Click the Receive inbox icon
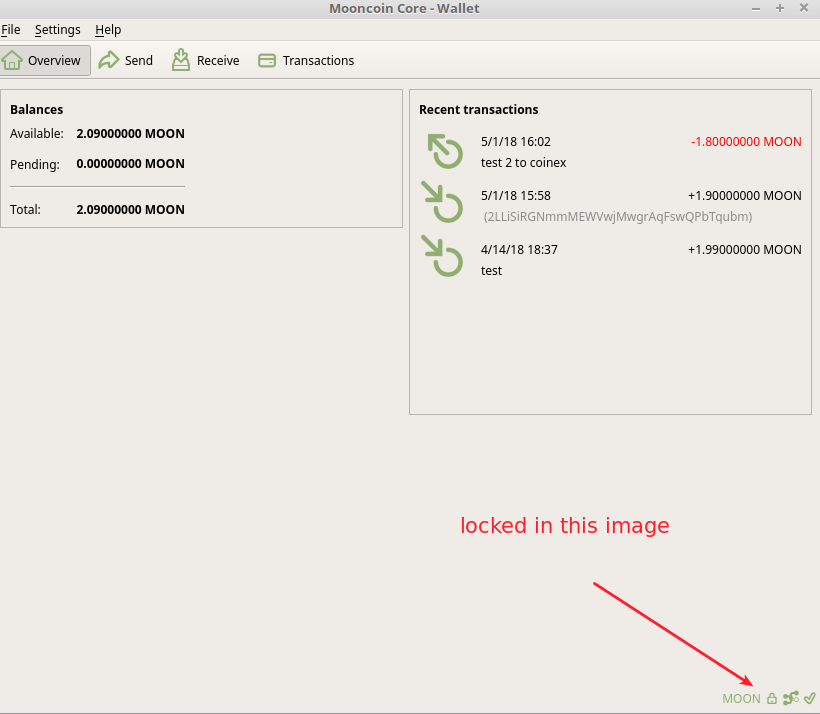 (x=181, y=60)
